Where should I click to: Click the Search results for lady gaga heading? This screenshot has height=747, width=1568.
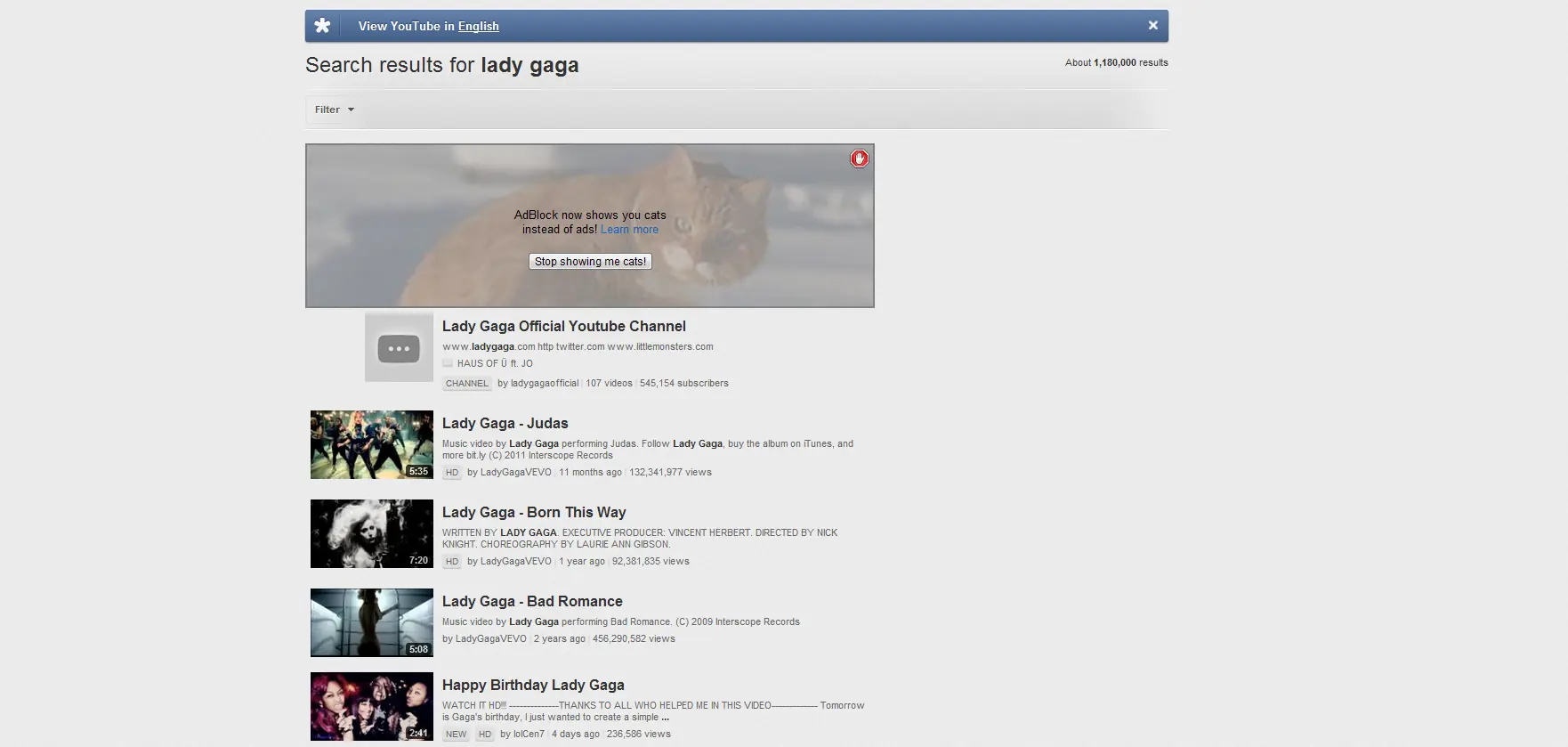point(442,65)
